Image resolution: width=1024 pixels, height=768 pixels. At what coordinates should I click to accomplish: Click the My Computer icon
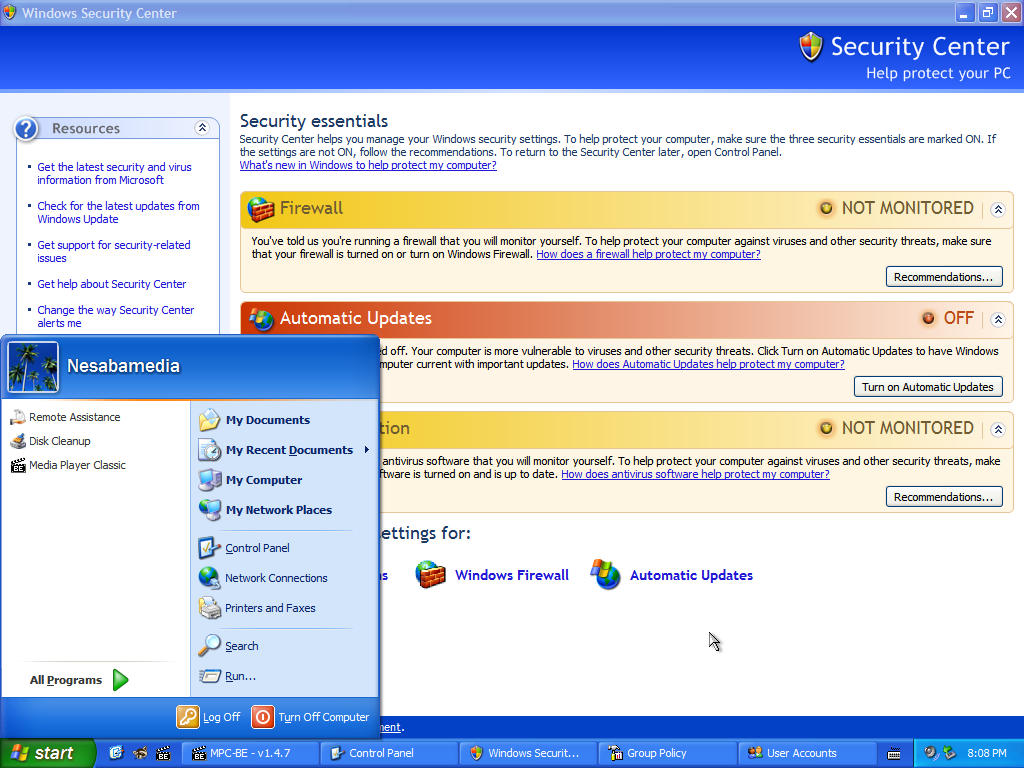209,480
